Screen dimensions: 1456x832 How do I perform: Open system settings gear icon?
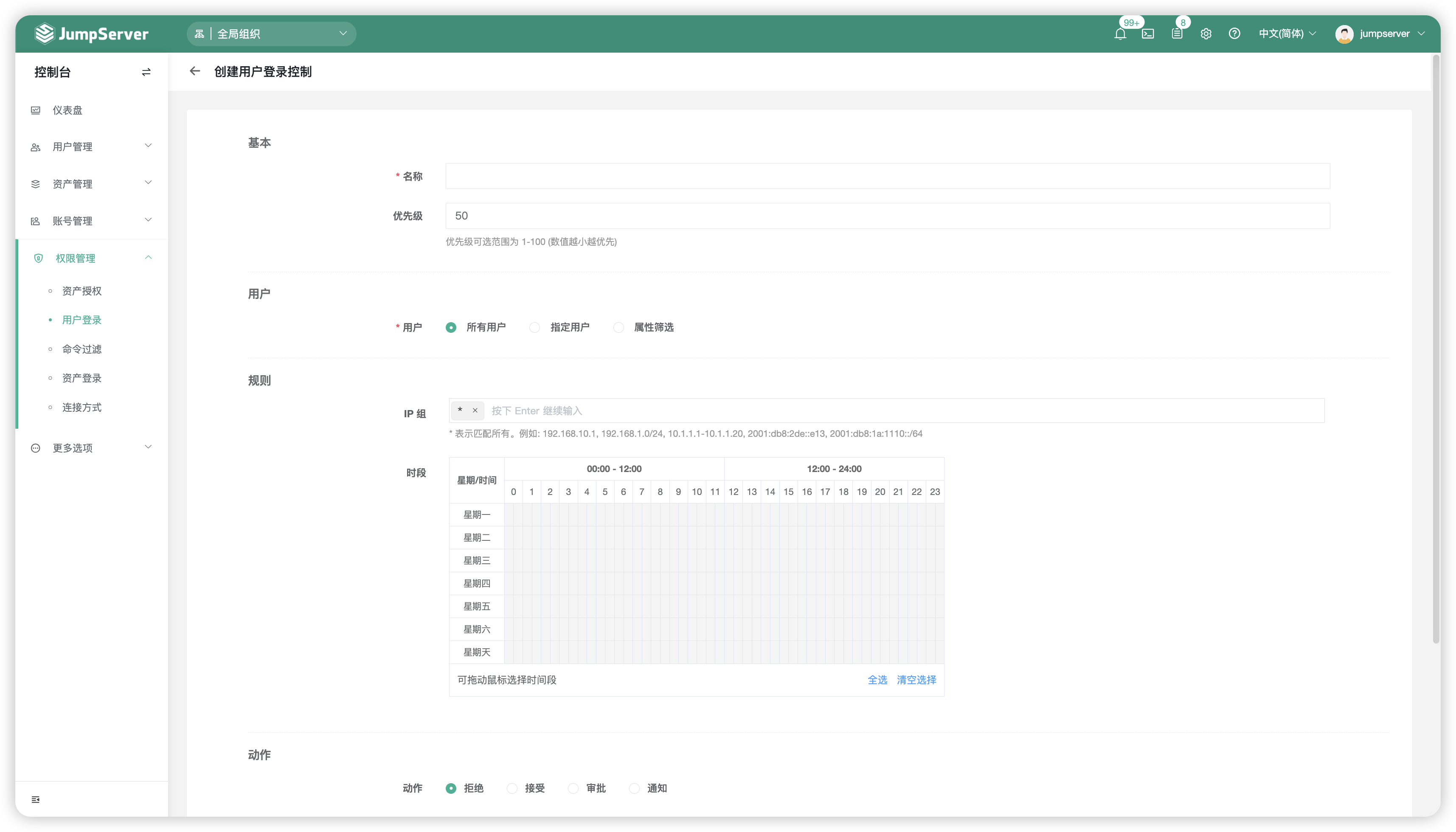tap(1206, 34)
